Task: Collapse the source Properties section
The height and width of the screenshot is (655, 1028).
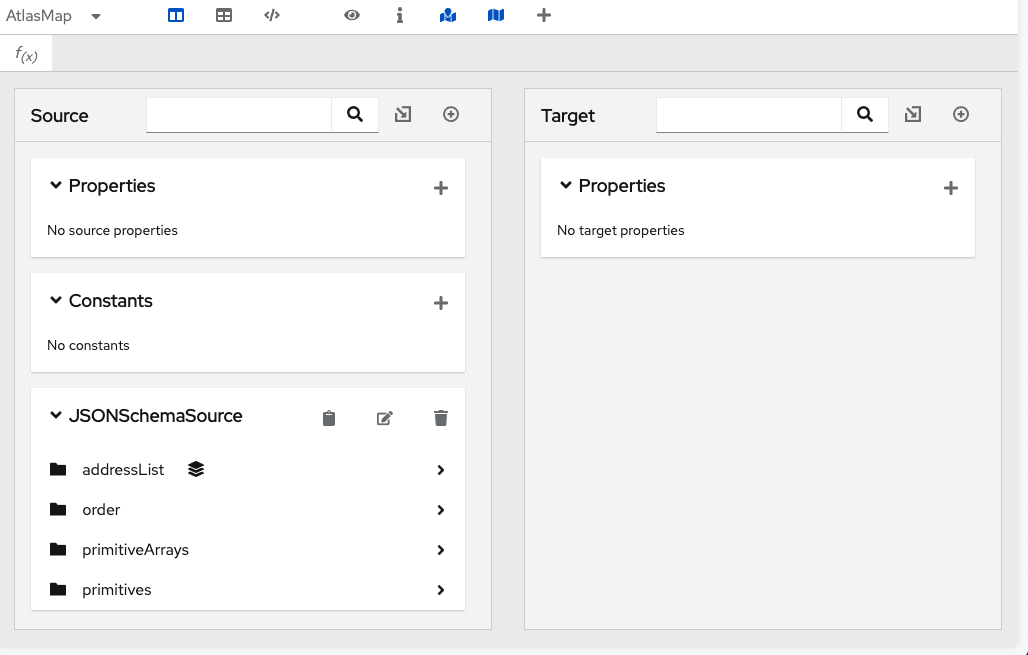Action: click(56, 186)
